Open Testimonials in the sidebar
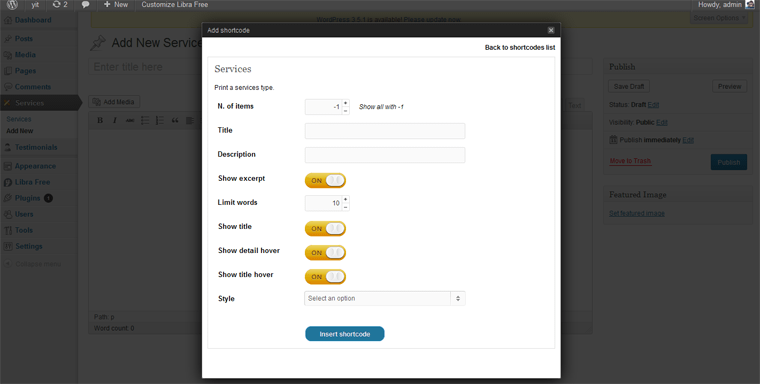Image resolution: width=760 pixels, height=384 pixels. [x=36, y=147]
